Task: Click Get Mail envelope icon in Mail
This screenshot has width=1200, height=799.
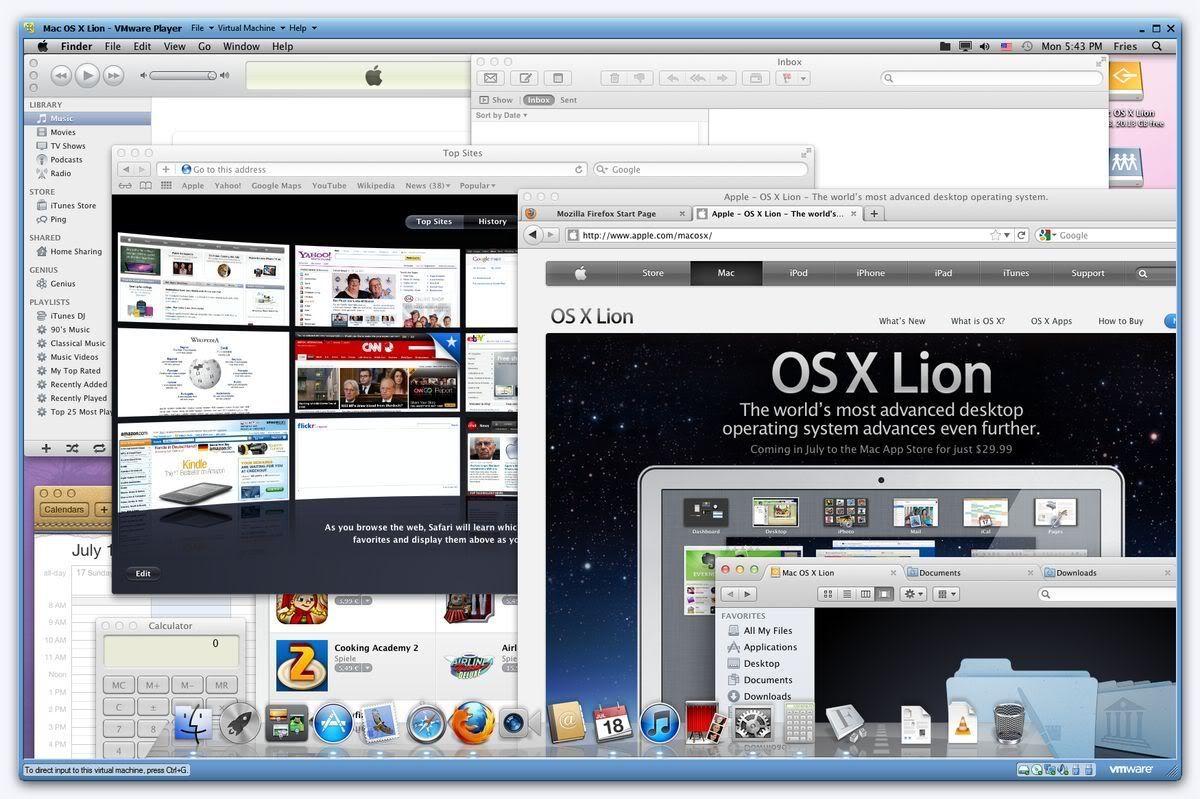Action: pos(490,78)
